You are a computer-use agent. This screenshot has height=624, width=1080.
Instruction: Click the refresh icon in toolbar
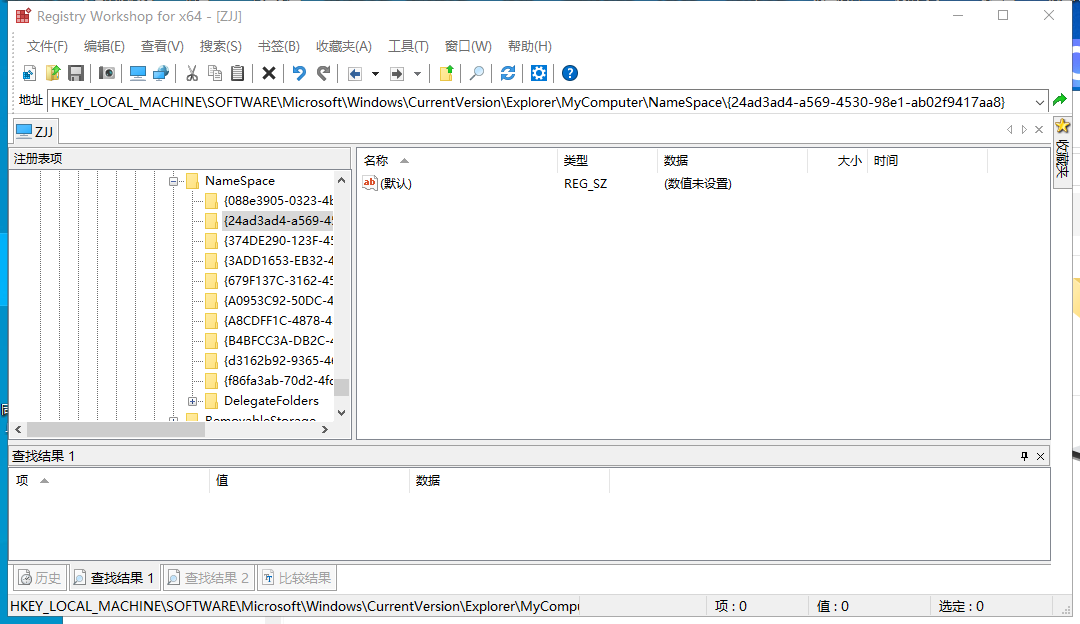[x=508, y=73]
